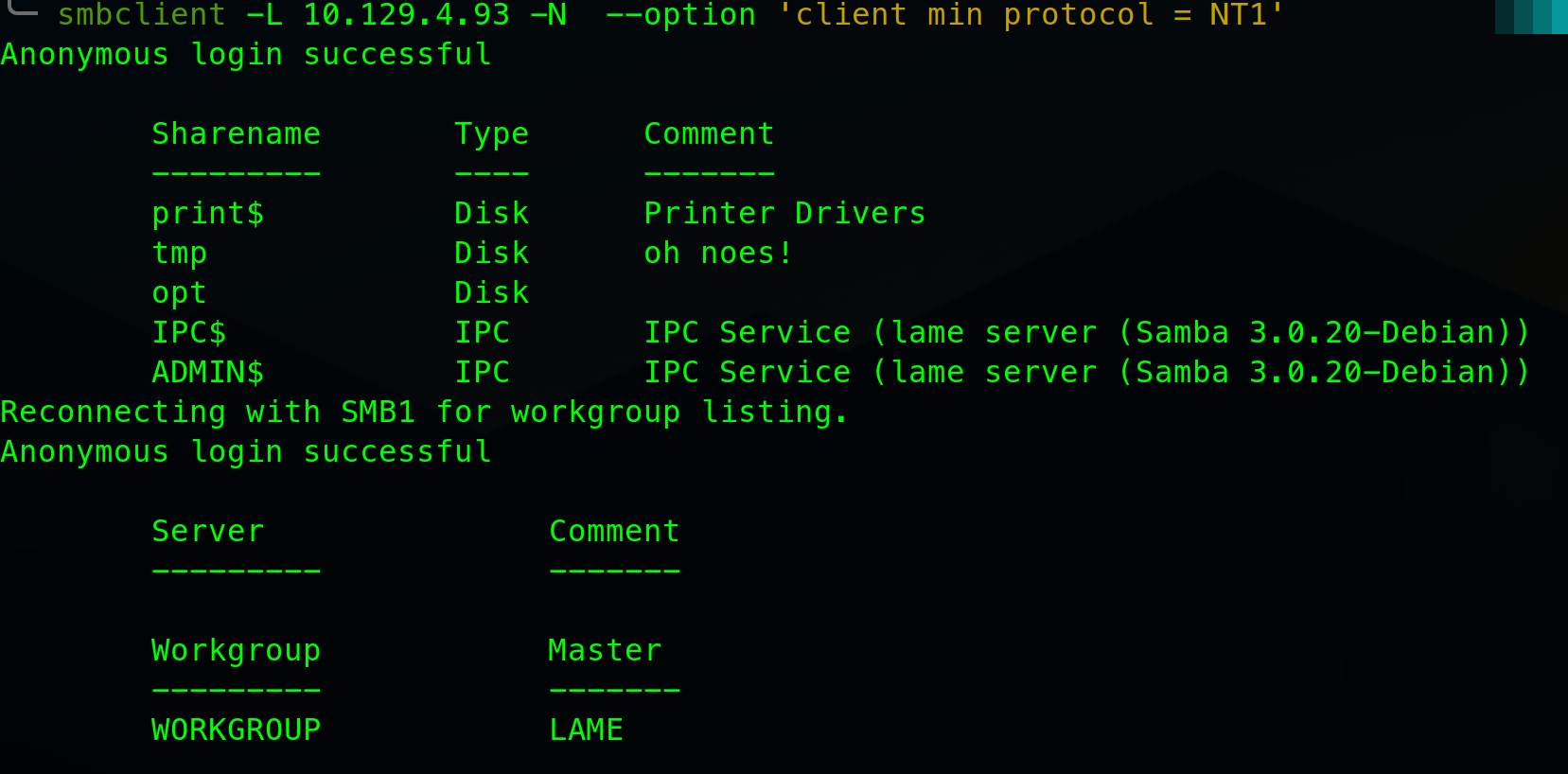Click the smbclient command word
This screenshot has width=1568, height=774.
pos(142,15)
